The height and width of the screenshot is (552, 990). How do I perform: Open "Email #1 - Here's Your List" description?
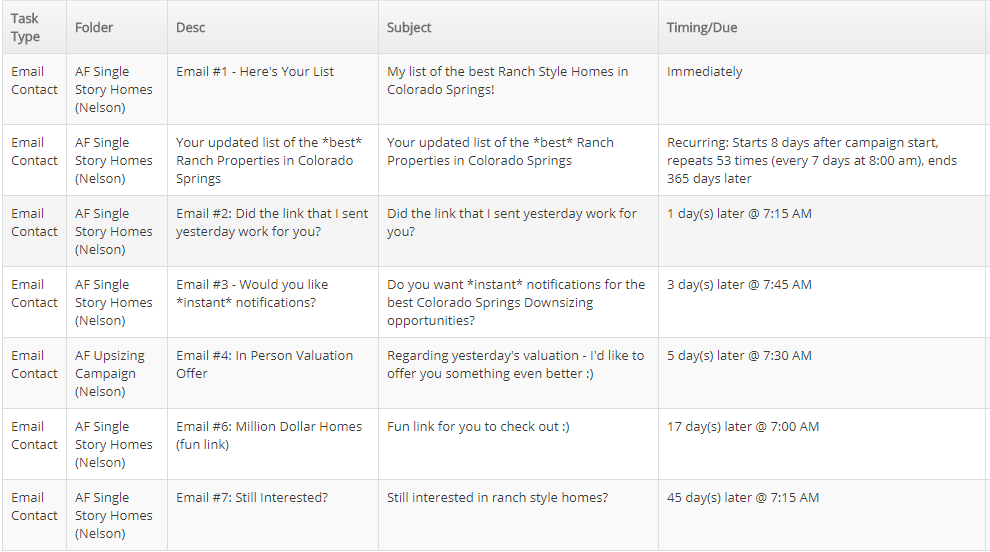[x=255, y=72]
